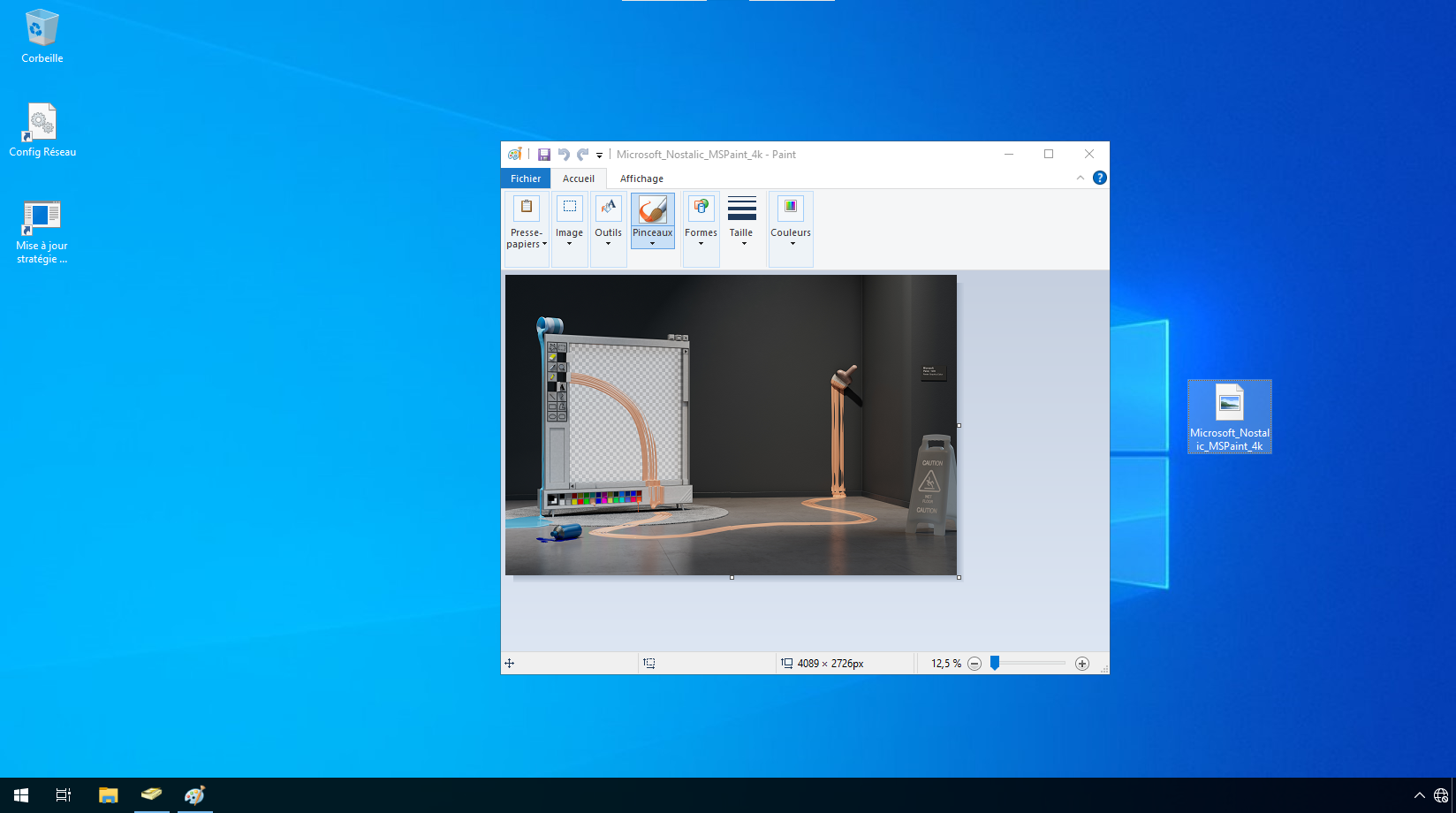
Task: Click the zoom in plus button
Action: pyautogui.click(x=1082, y=664)
